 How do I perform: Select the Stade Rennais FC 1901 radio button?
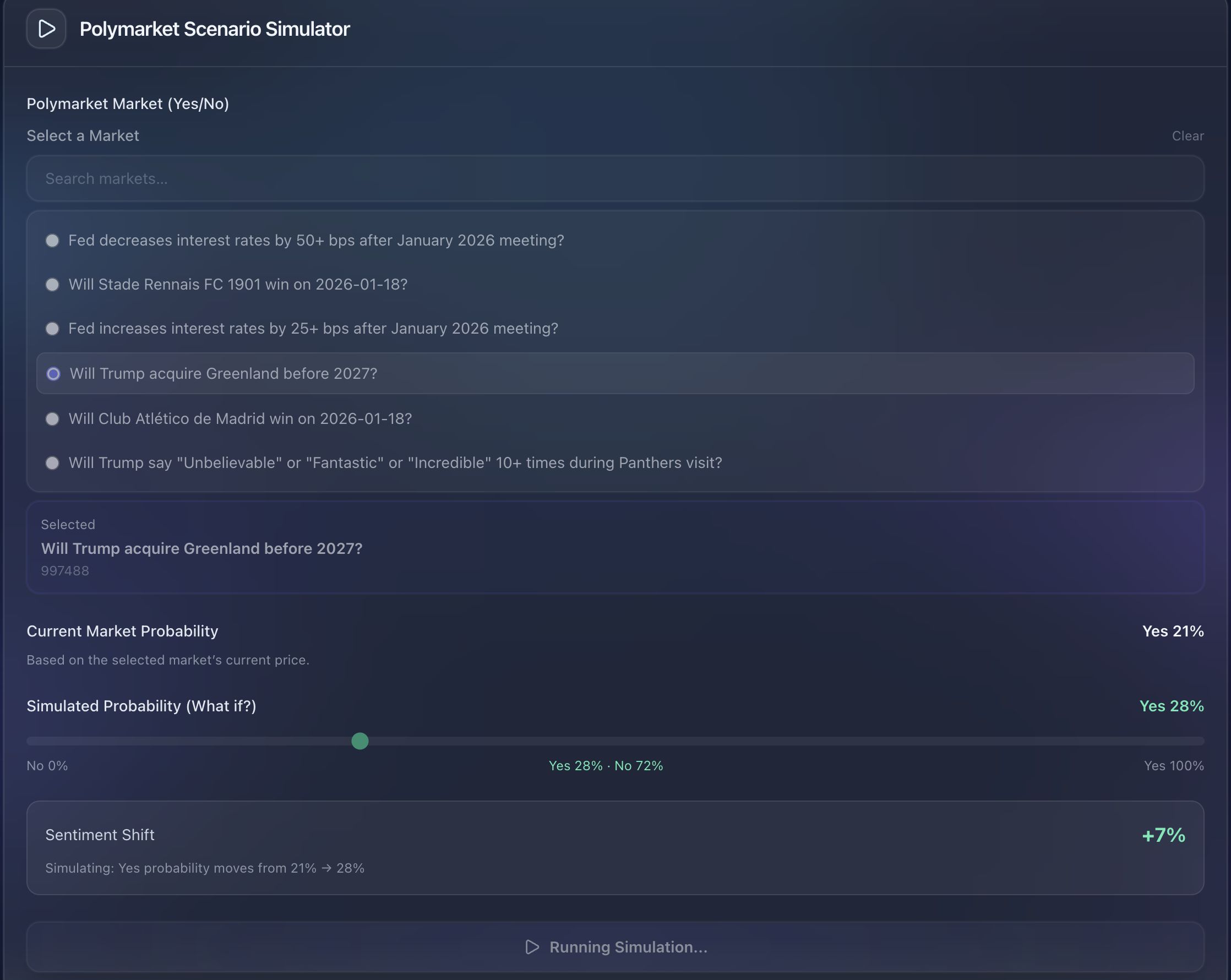(52, 285)
